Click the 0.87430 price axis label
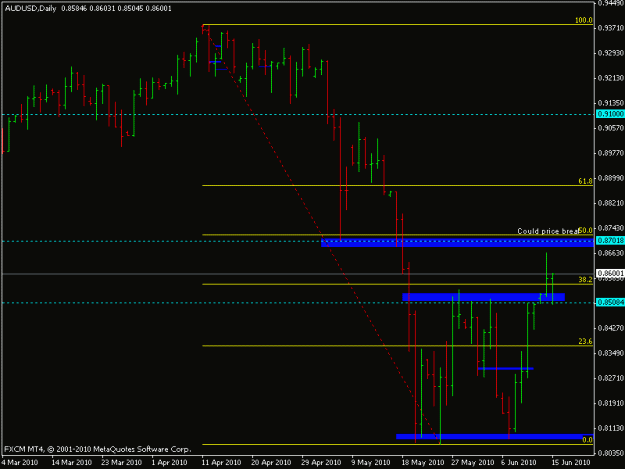The height and width of the screenshot is (469, 625). click(x=611, y=228)
